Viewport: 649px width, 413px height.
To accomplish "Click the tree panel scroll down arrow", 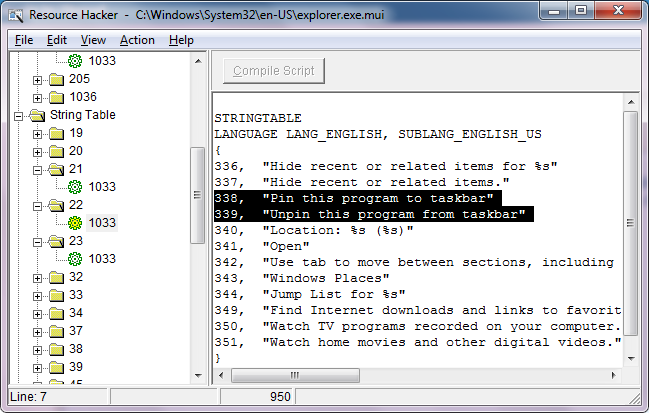I will pos(198,376).
